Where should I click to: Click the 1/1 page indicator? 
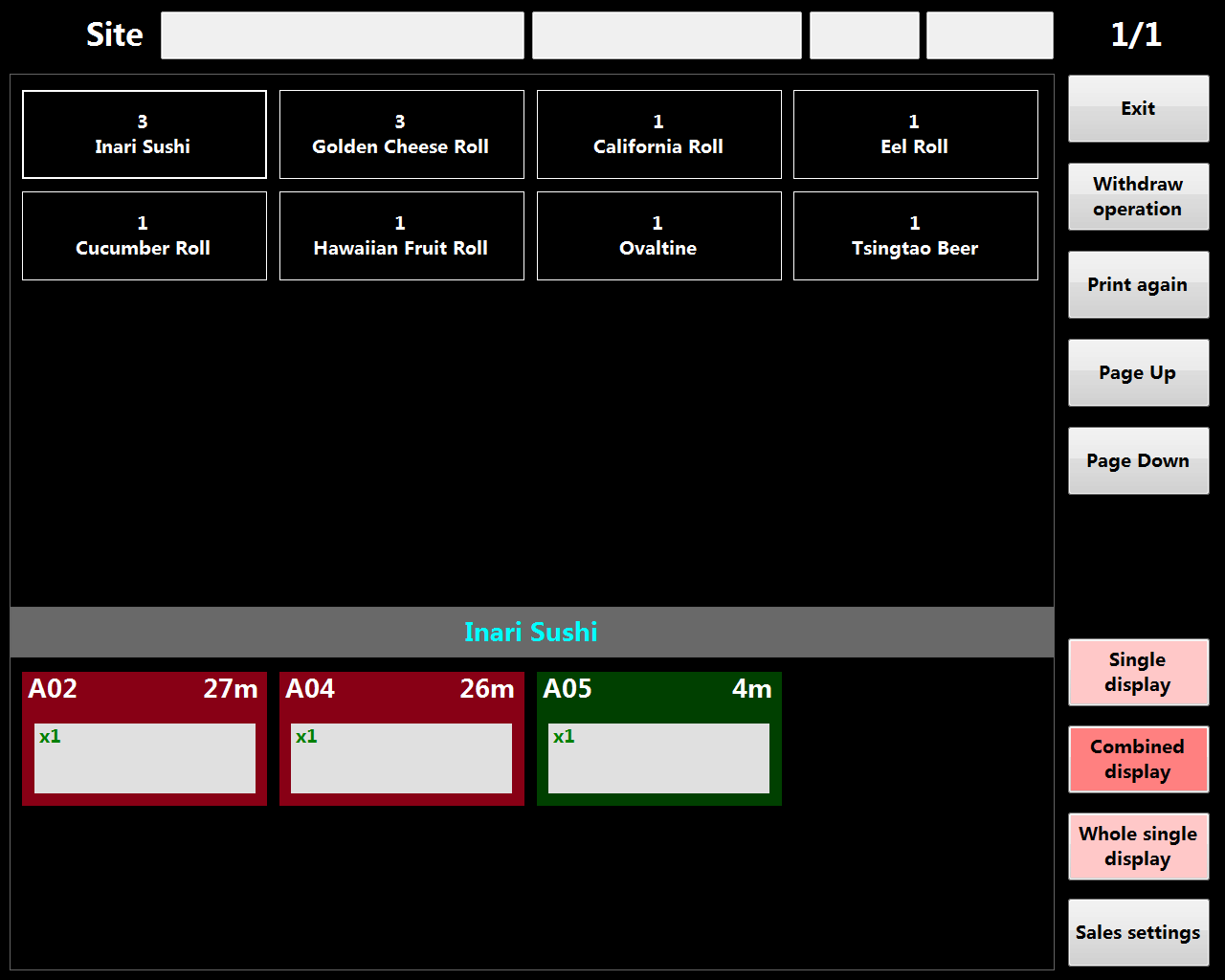point(1136,34)
